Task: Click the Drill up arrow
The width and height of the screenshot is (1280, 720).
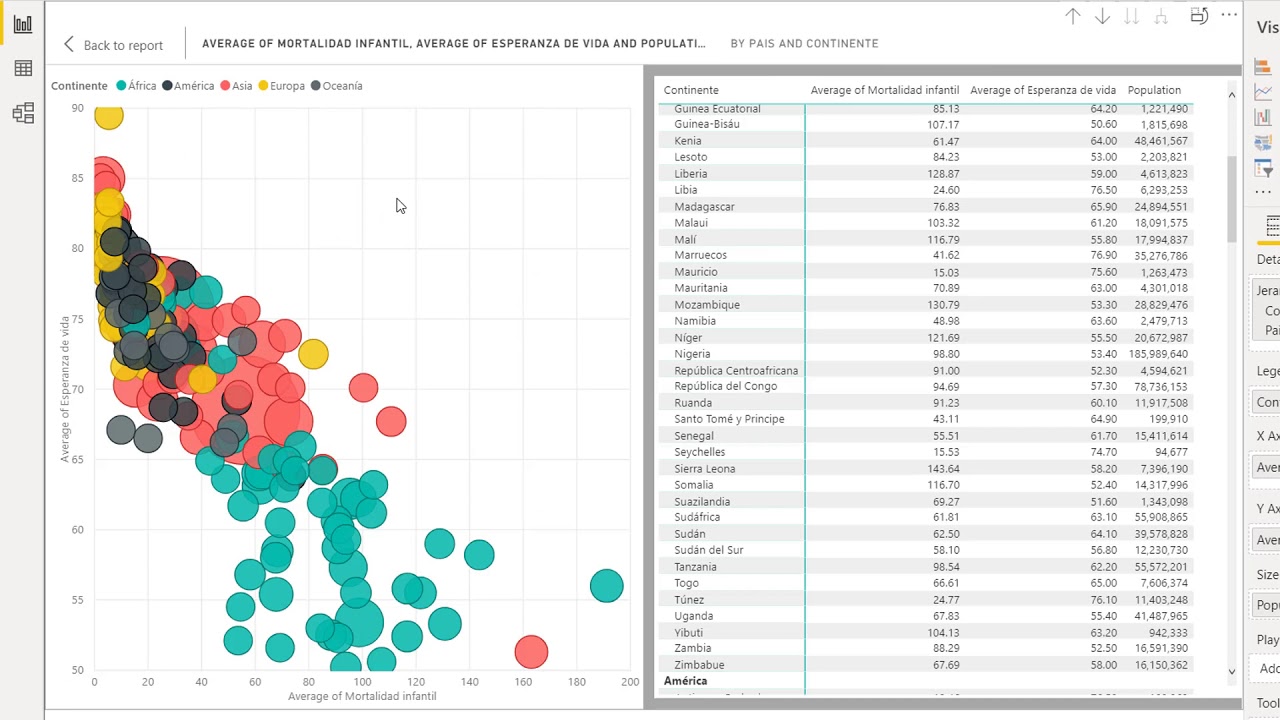Action: pyautogui.click(x=1073, y=16)
